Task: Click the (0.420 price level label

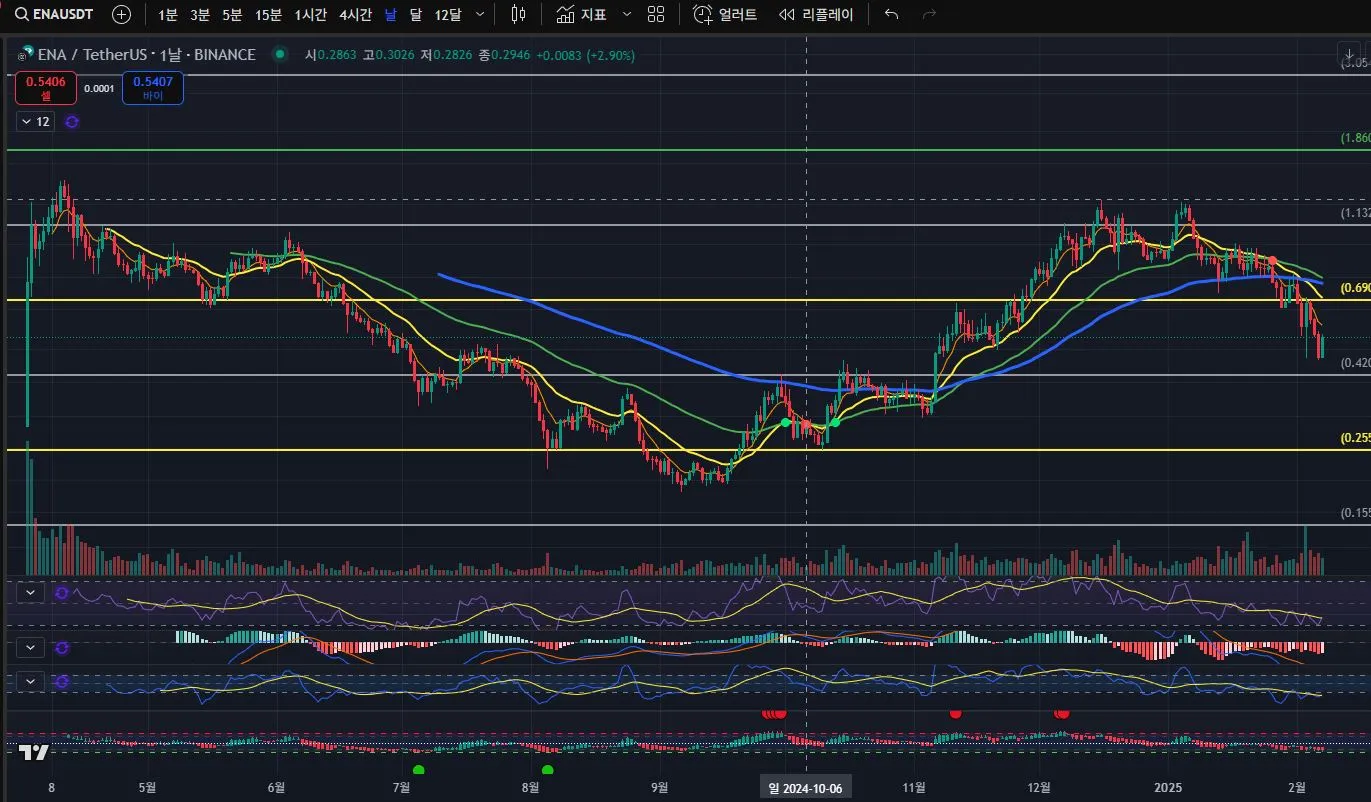Action: [x=1355, y=363]
